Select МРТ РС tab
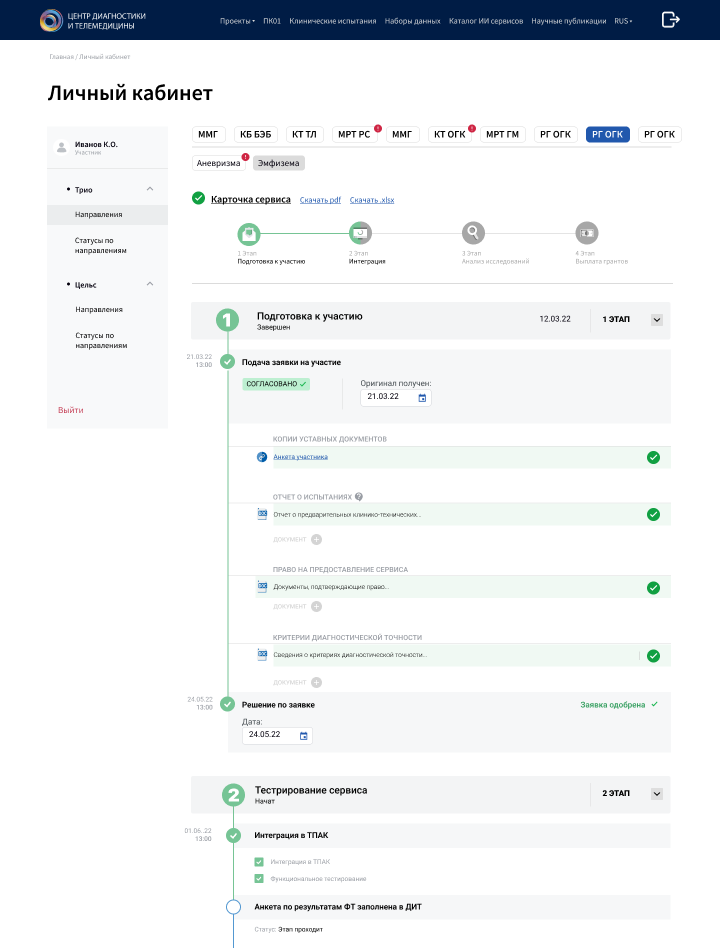Image resolution: width=720 pixels, height=948 pixels. [354, 134]
